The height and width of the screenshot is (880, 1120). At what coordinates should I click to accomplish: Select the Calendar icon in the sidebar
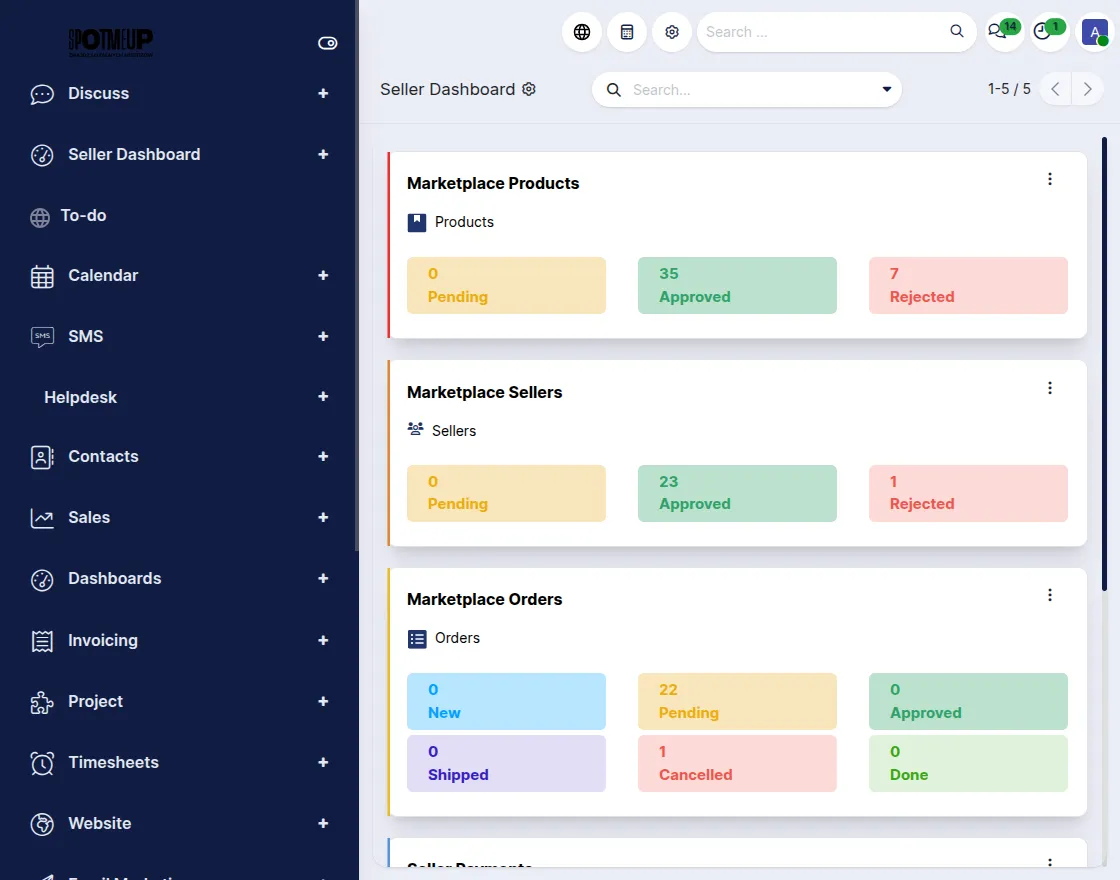(41, 275)
